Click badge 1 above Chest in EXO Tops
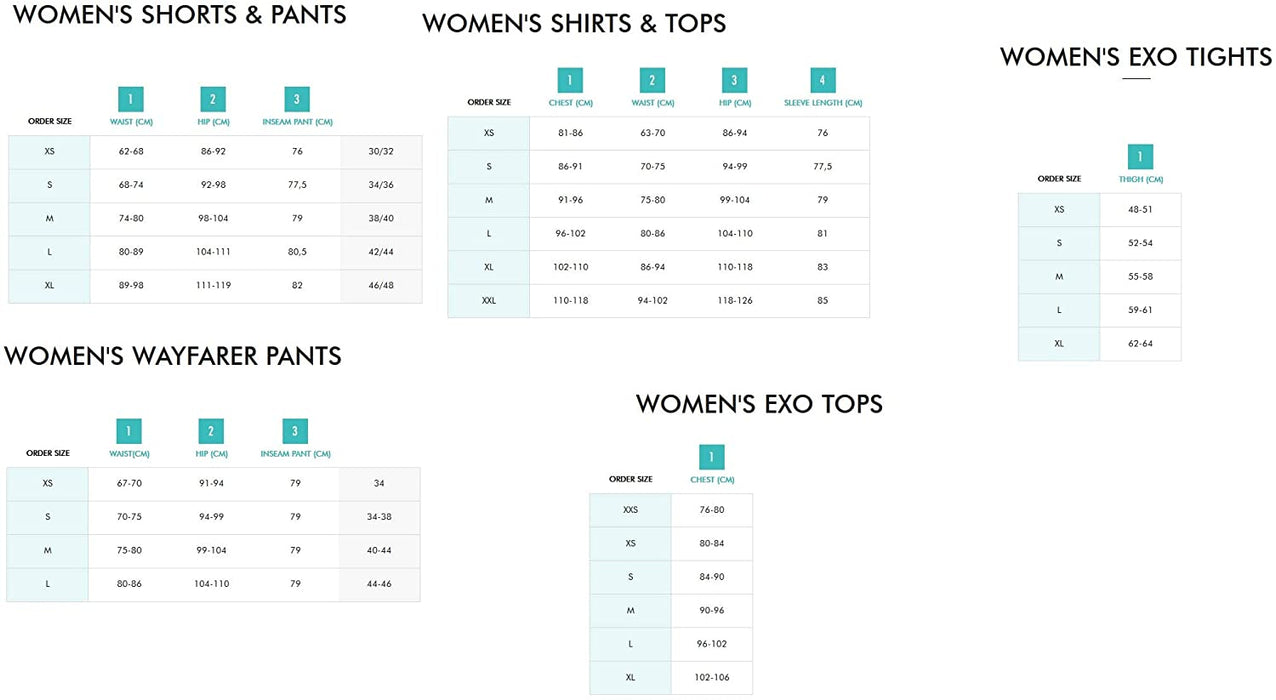Viewport: 1276px width, 700px height. [711, 457]
